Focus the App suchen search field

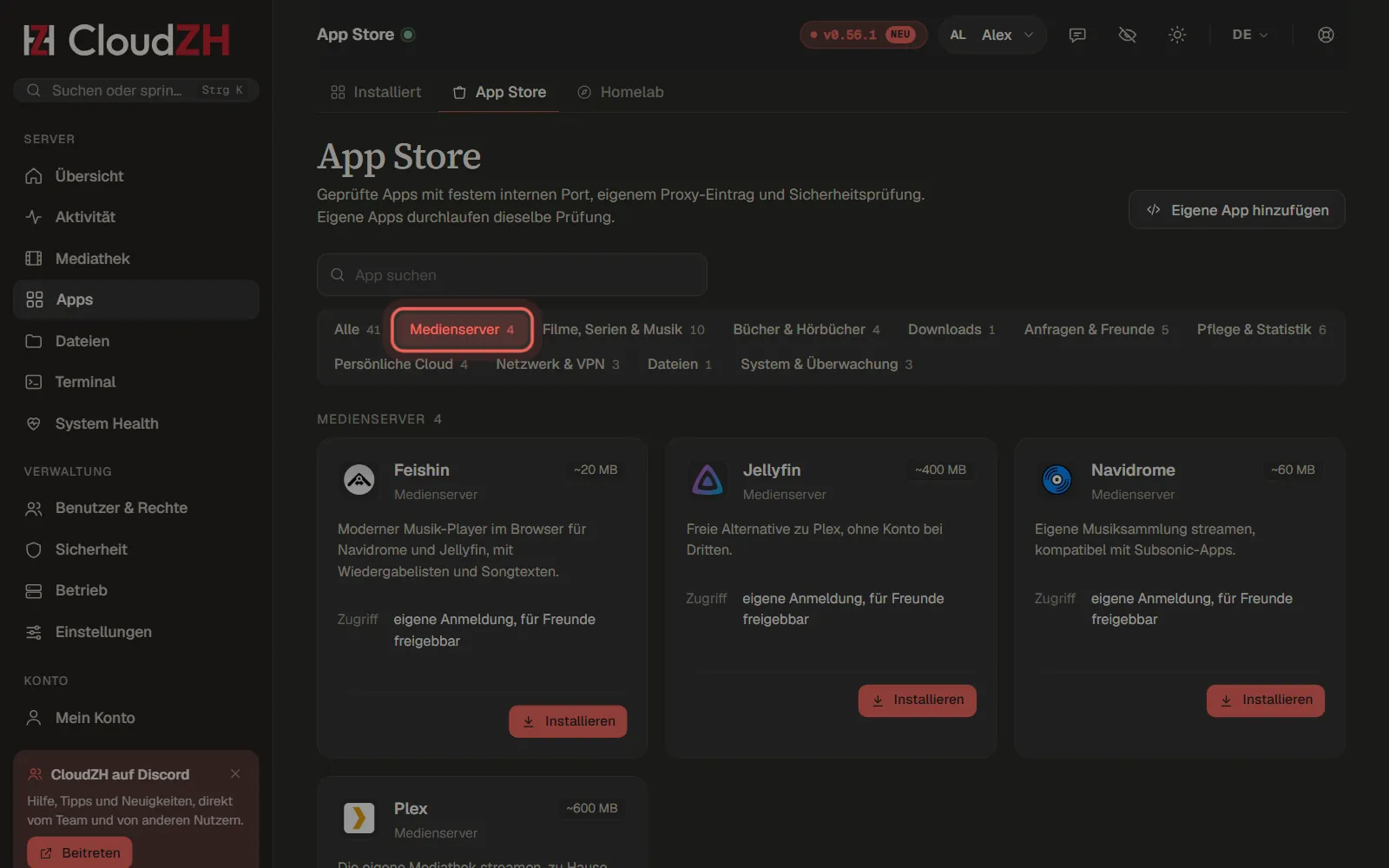coord(512,275)
